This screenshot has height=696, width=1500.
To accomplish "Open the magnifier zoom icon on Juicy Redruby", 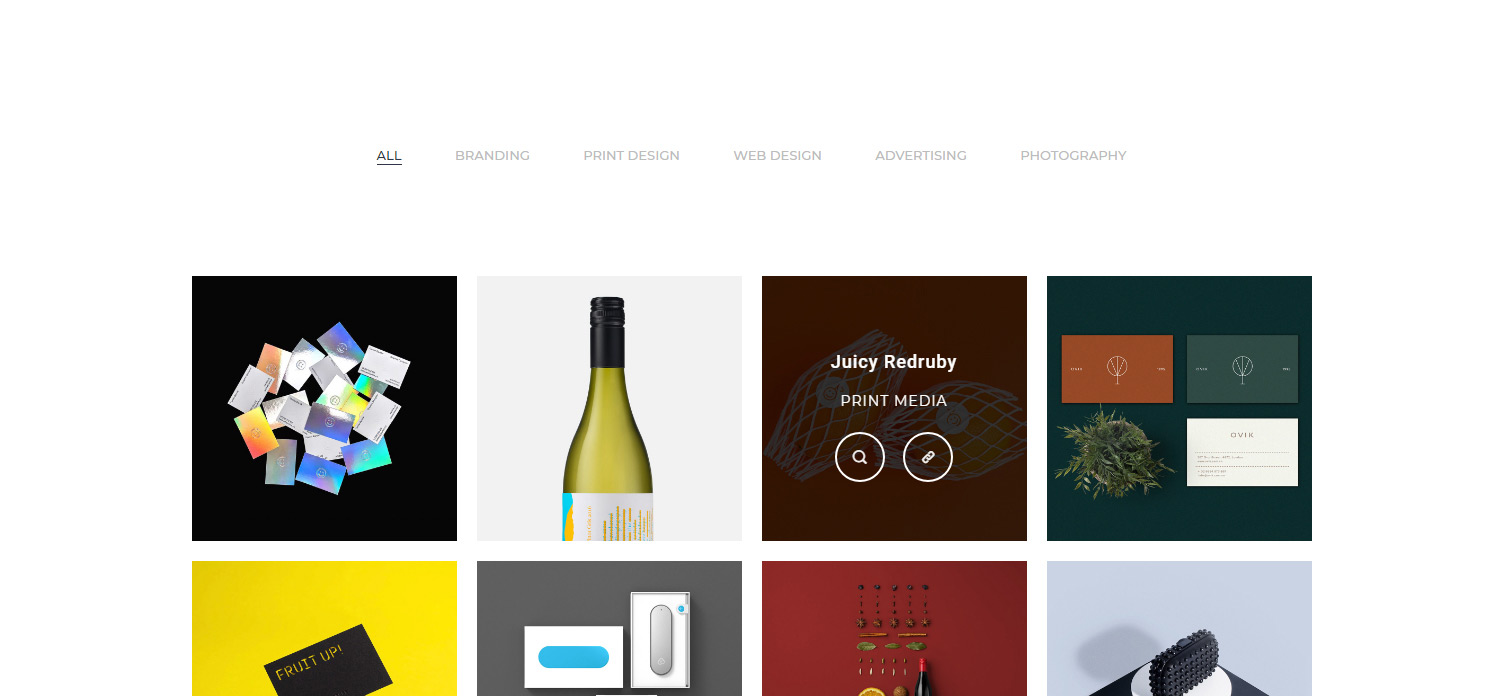I will click(860, 457).
